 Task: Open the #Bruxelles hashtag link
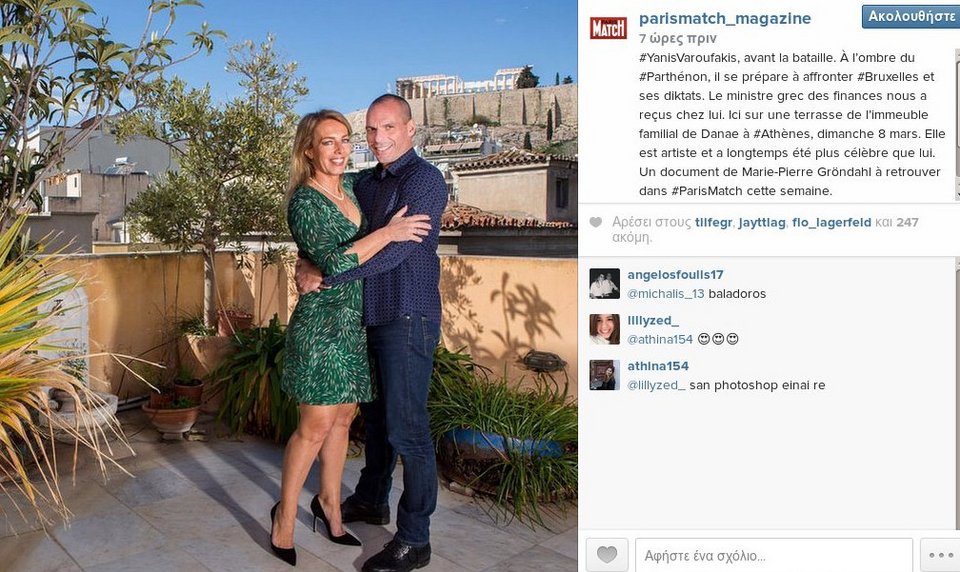pyautogui.click(x=889, y=77)
